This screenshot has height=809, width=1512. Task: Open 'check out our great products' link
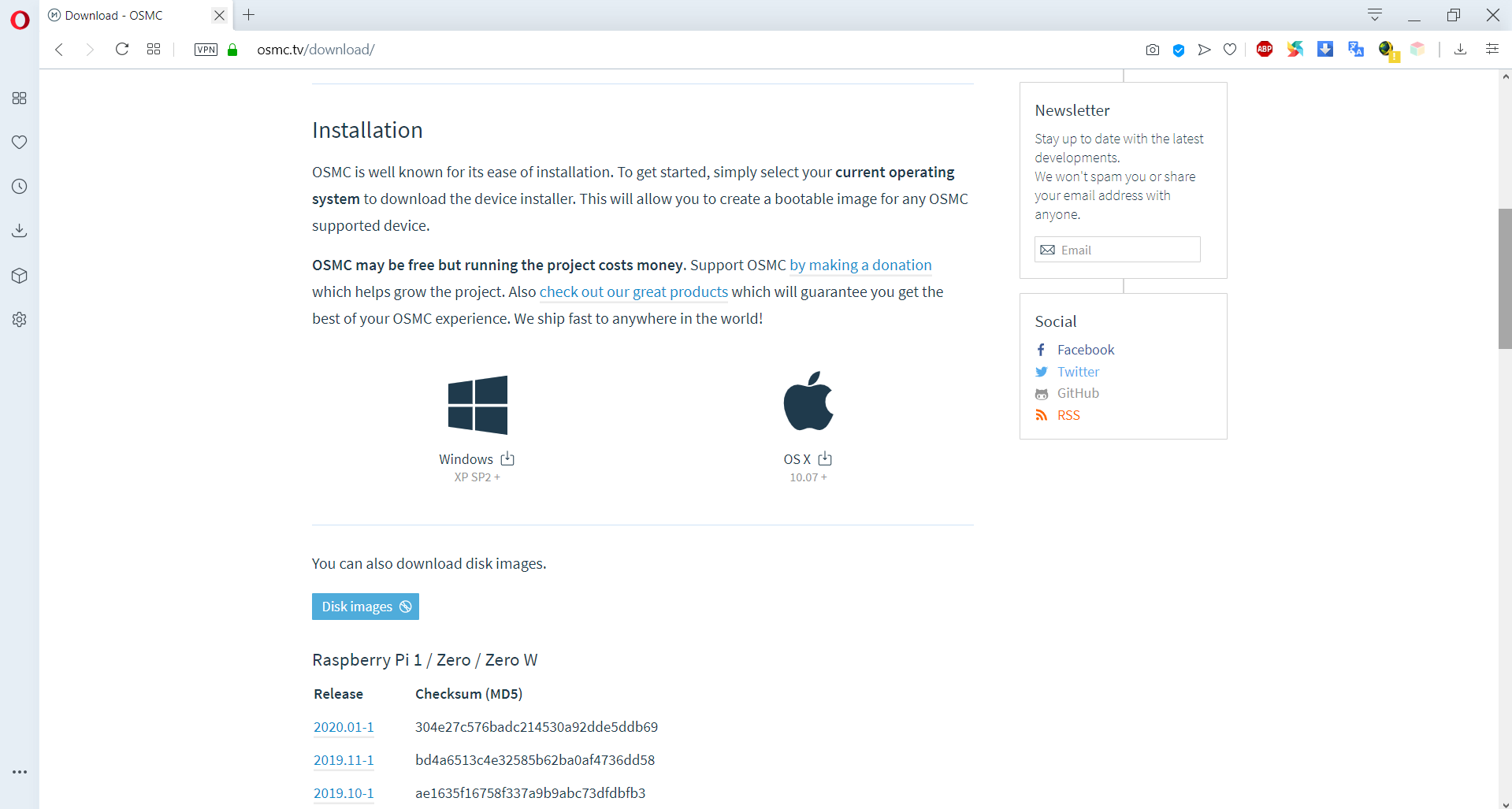click(633, 292)
